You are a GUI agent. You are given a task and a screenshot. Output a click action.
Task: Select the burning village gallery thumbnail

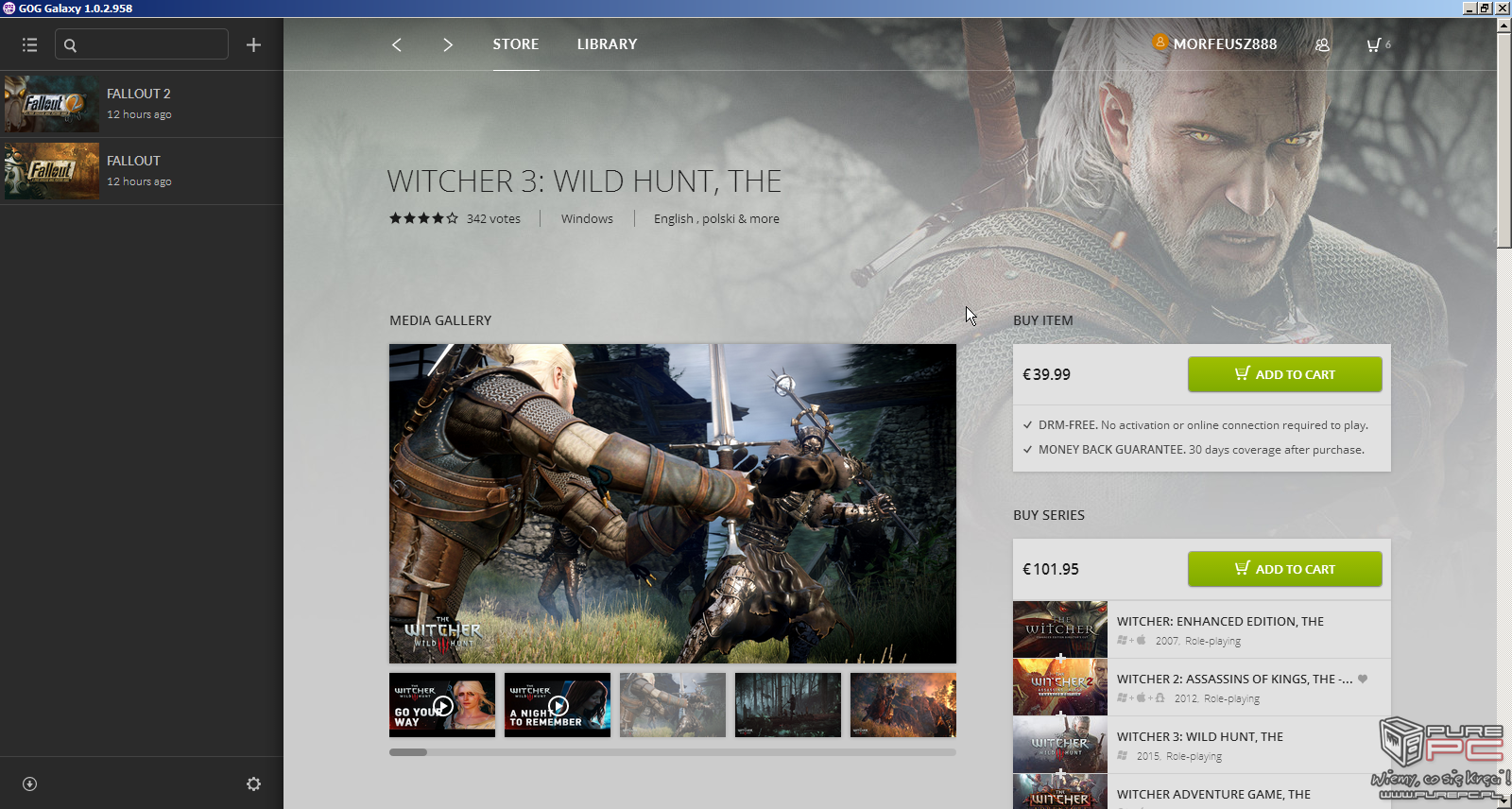coord(903,705)
